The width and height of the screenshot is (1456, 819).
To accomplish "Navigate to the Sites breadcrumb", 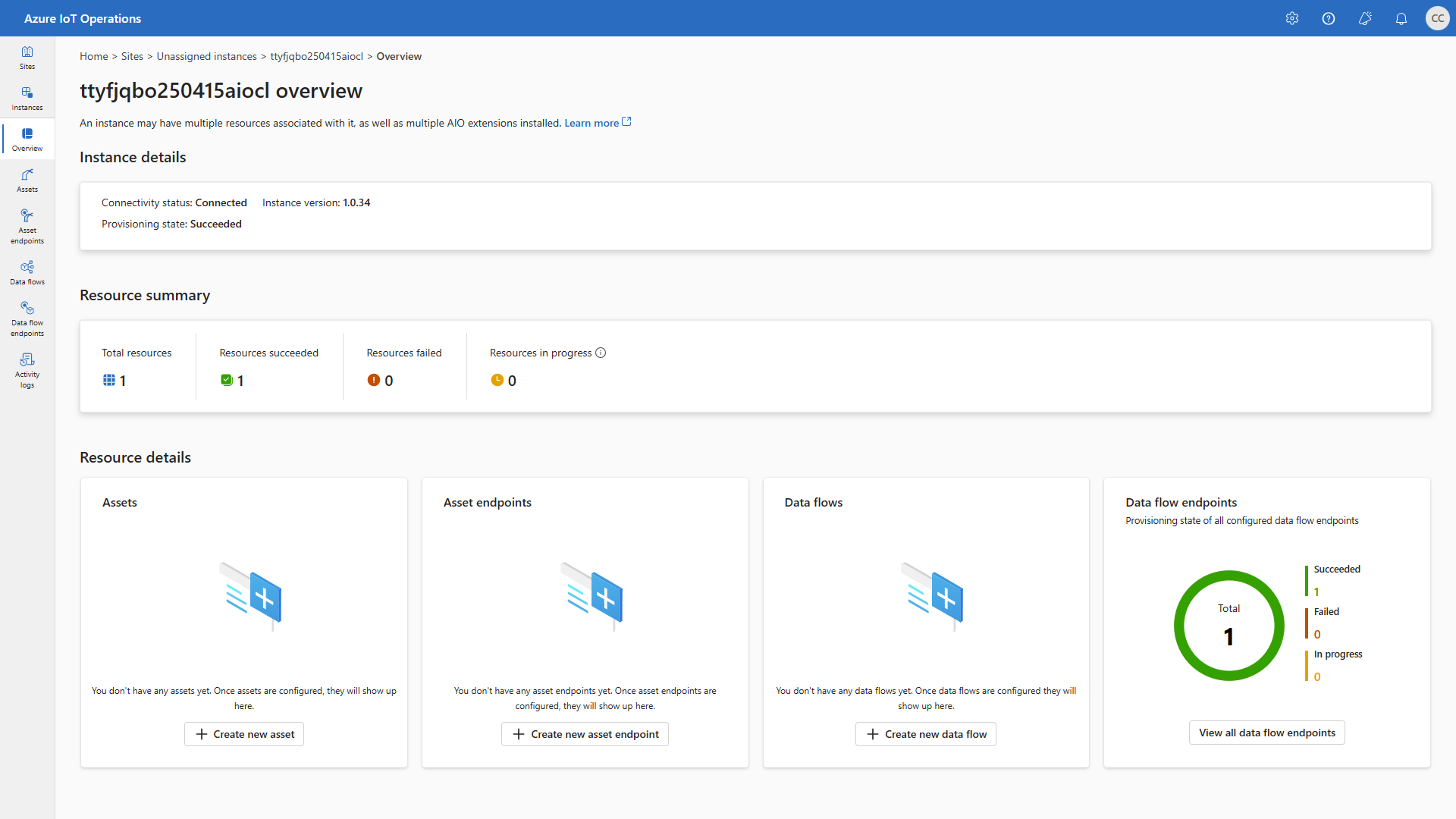I will (x=132, y=56).
